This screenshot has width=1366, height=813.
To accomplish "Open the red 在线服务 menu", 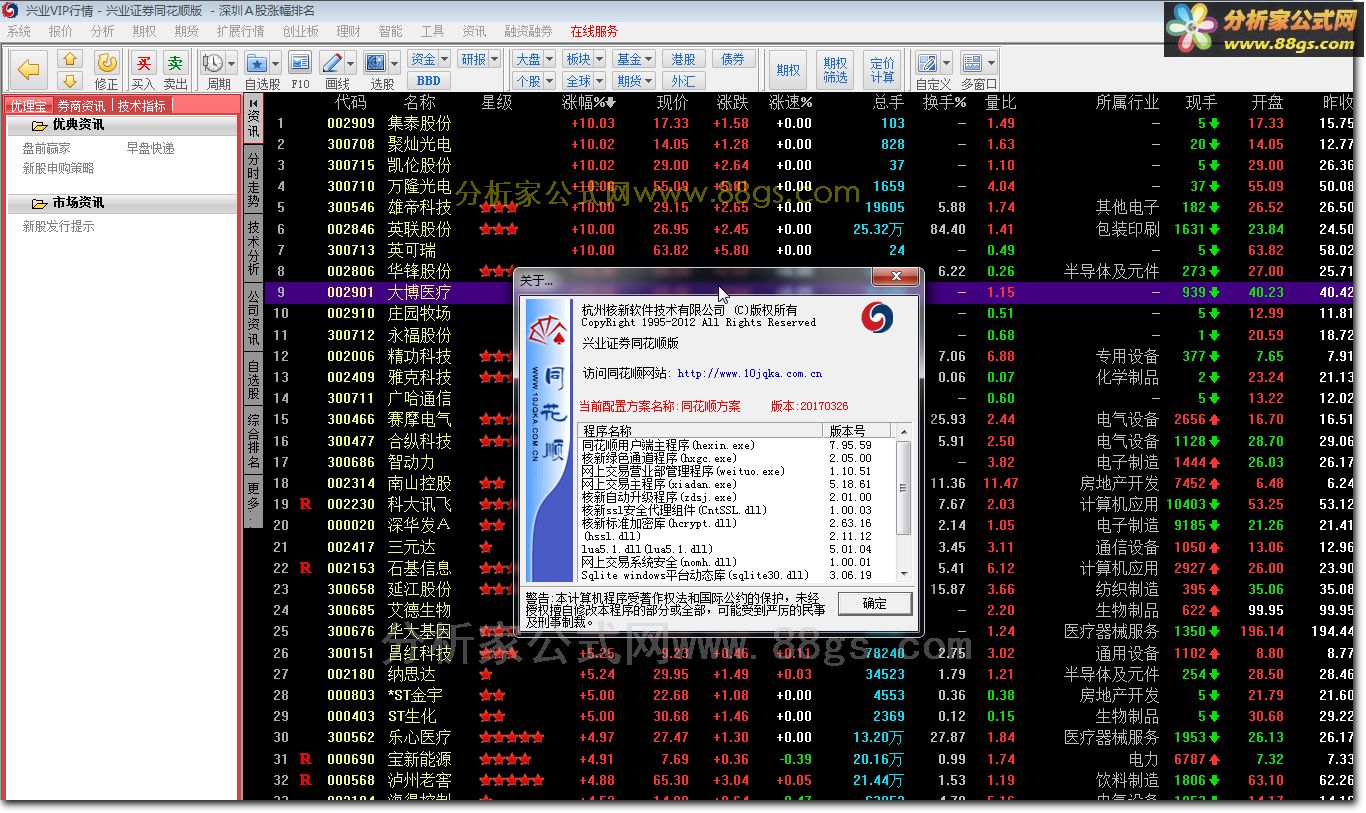I will 594,31.
